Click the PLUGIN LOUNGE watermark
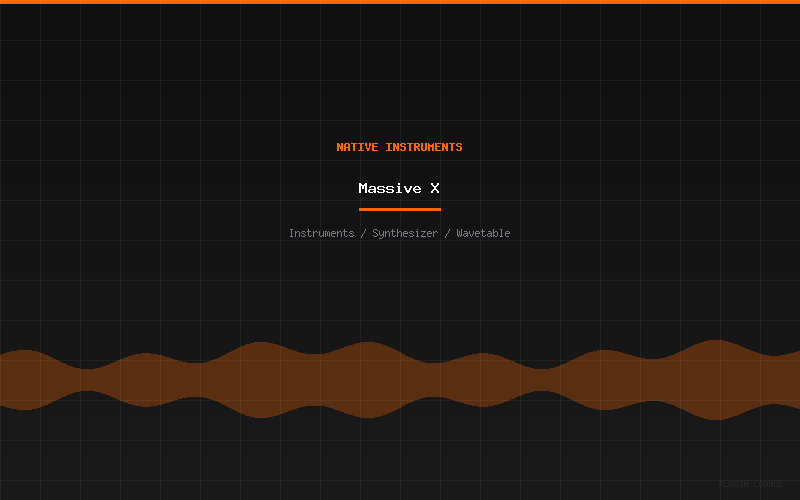 click(750, 484)
